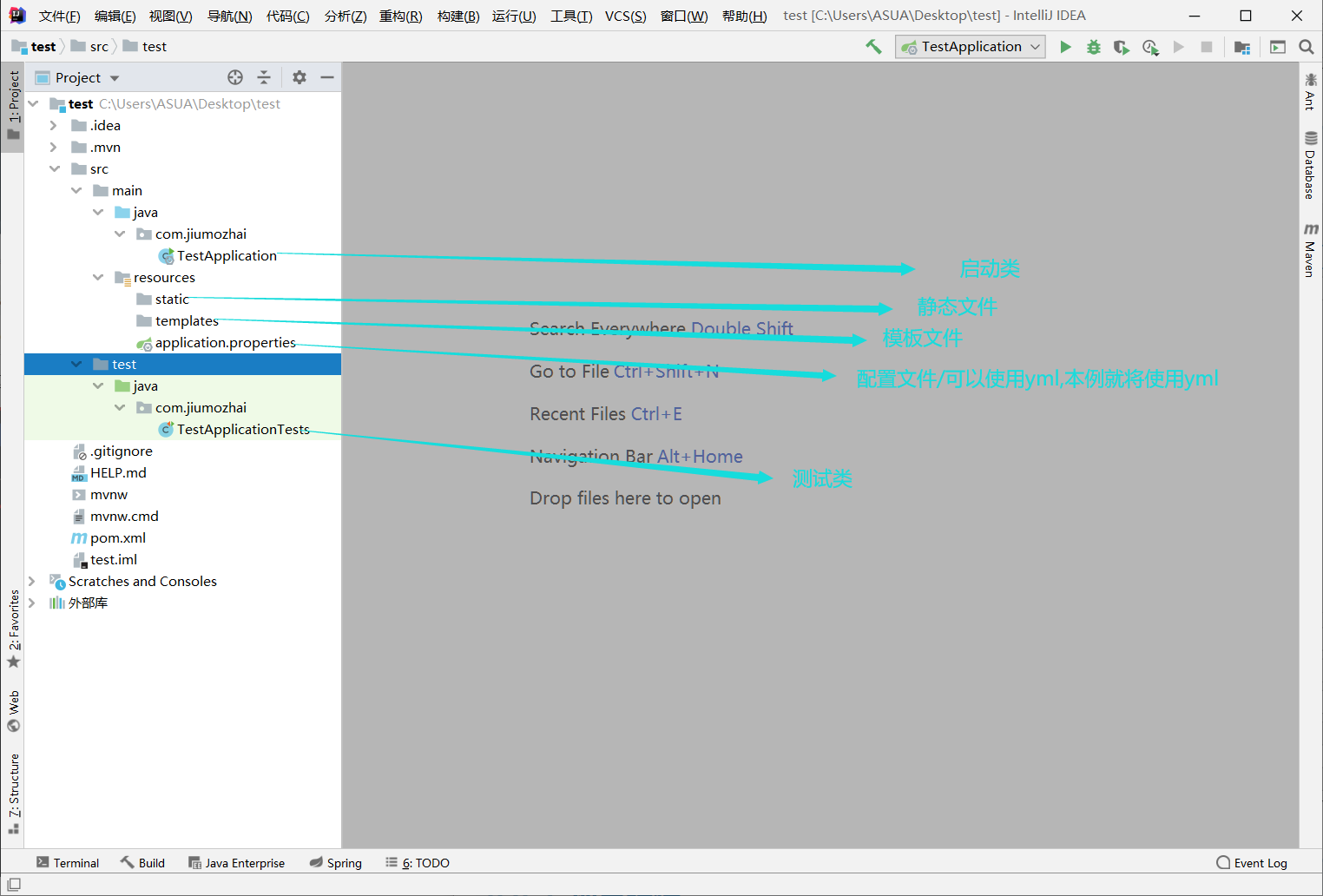Image resolution: width=1323 pixels, height=896 pixels.
Task: Open Project Structure icon in toolbar
Action: pos(1242,47)
